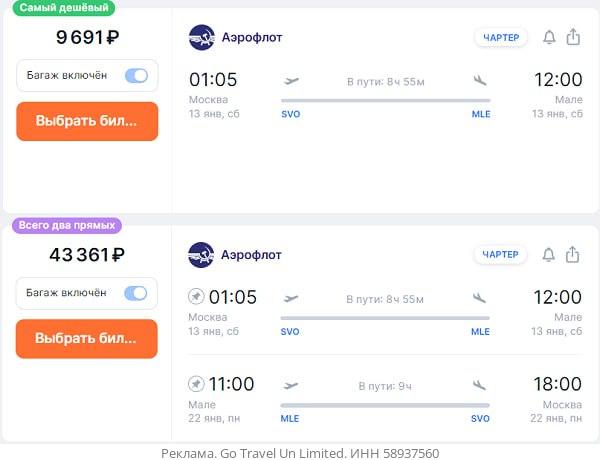
Task: Toggle baggage included on the 43 361₽ ticket
Action: tap(136, 293)
